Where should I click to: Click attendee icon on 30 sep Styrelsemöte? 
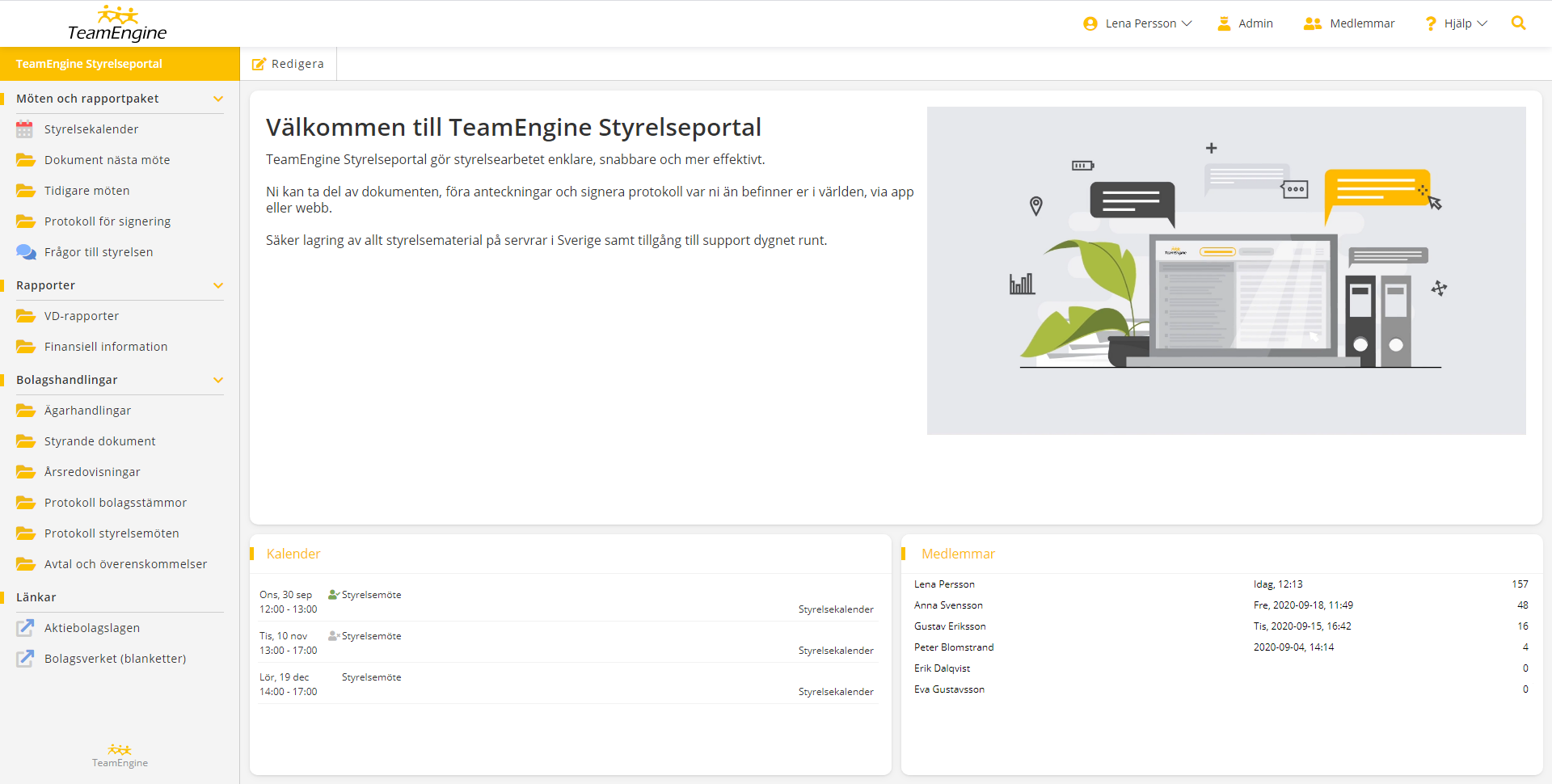coord(333,595)
